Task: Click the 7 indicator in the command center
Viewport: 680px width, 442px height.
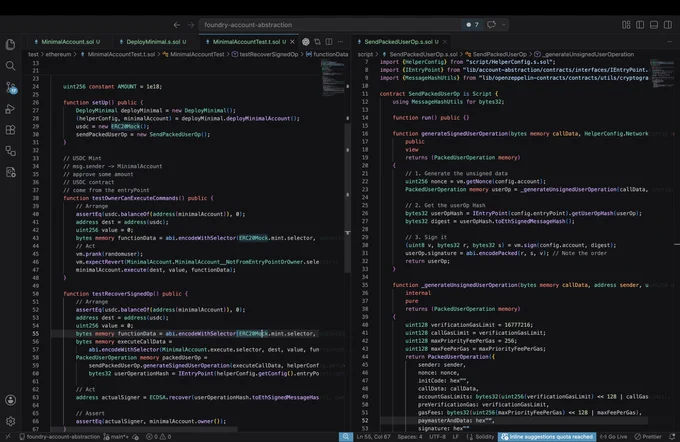Action: (x=472, y=25)
